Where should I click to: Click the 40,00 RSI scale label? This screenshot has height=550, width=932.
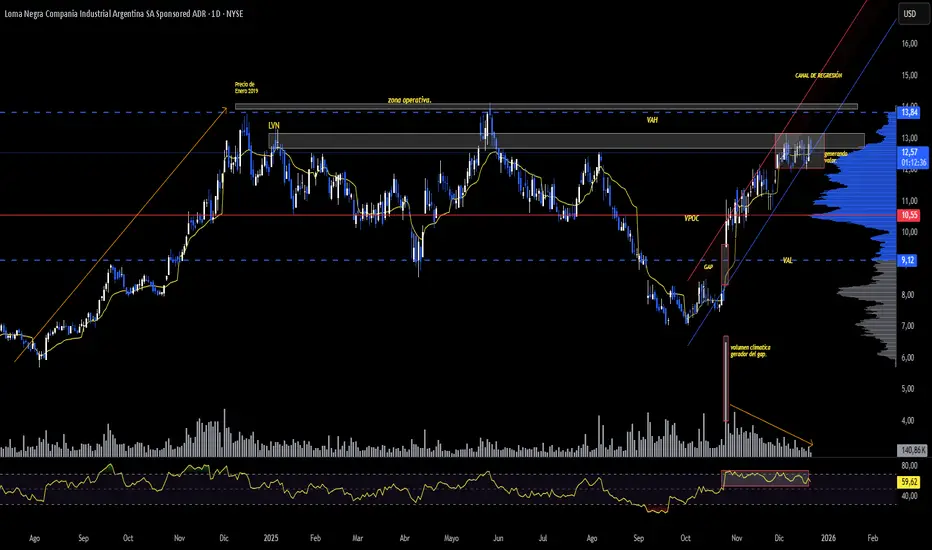click(x=909, y=495)
